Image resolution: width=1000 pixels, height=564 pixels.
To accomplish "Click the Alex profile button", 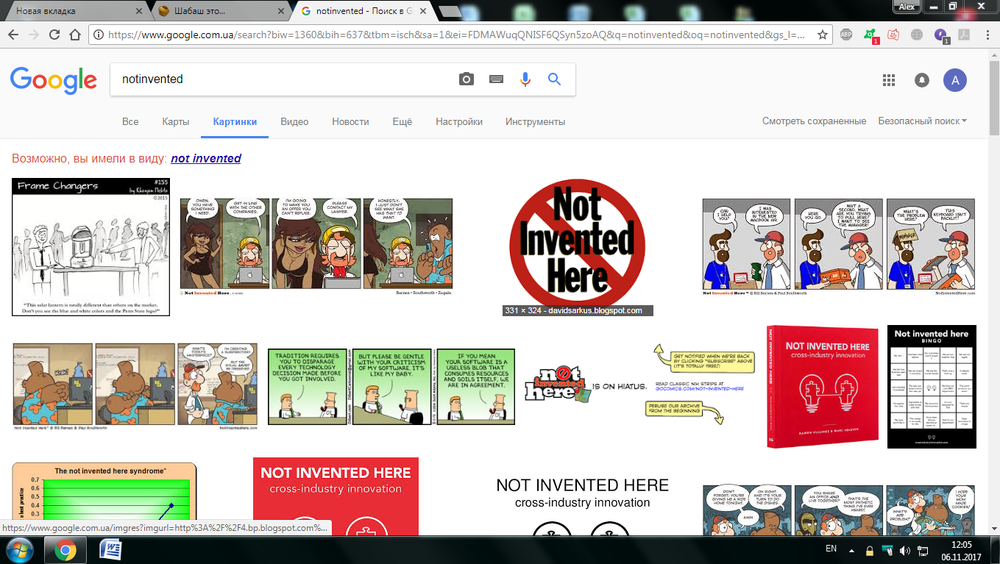I will [x=906, y=6].
